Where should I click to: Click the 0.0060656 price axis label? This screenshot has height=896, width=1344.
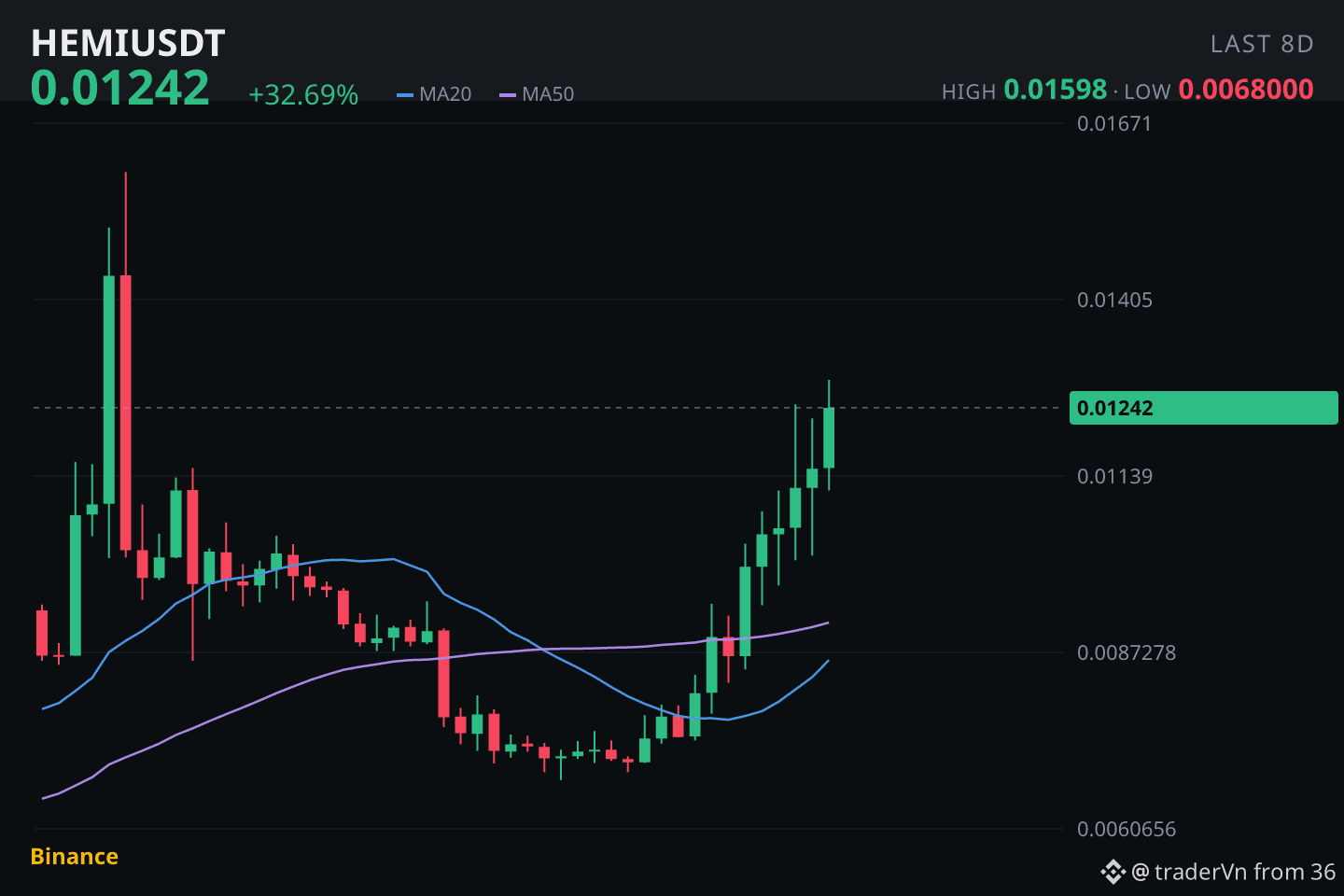(x=1127, y=829)
